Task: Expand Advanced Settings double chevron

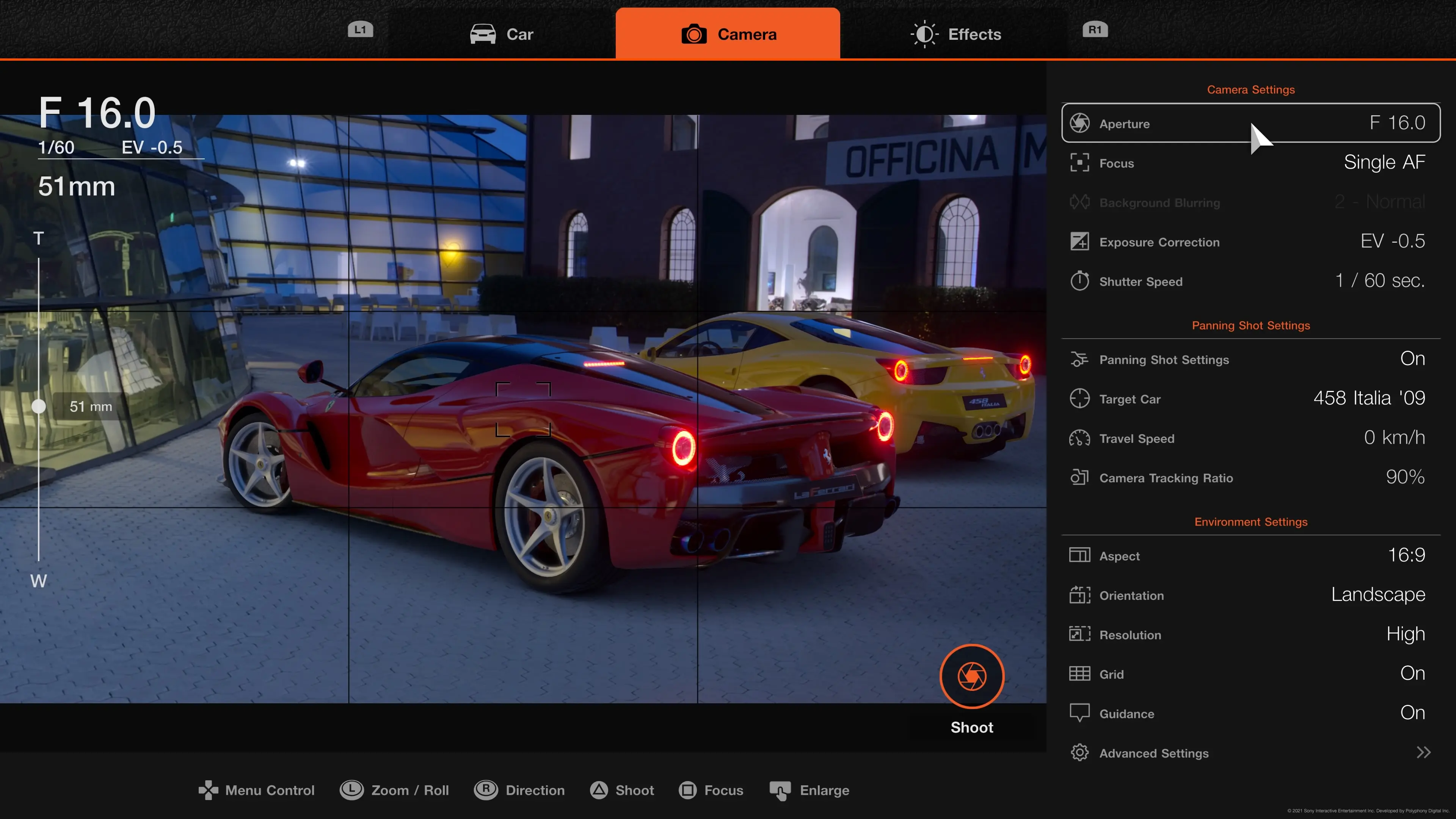Action: pos(1423,752)
